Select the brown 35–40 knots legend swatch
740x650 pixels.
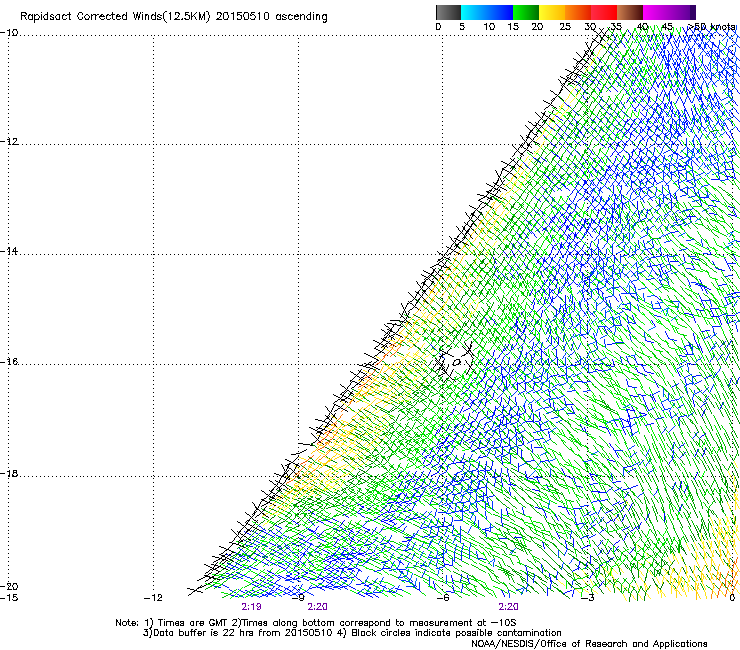pos(630,12)
